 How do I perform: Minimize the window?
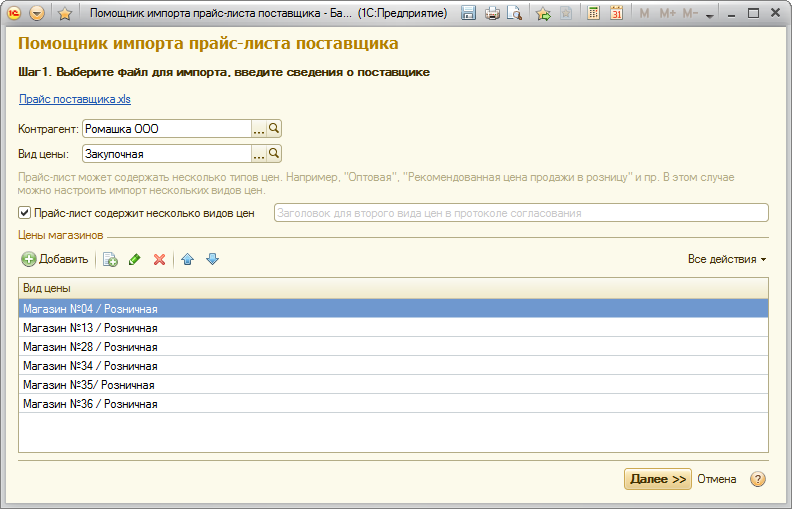731,14
